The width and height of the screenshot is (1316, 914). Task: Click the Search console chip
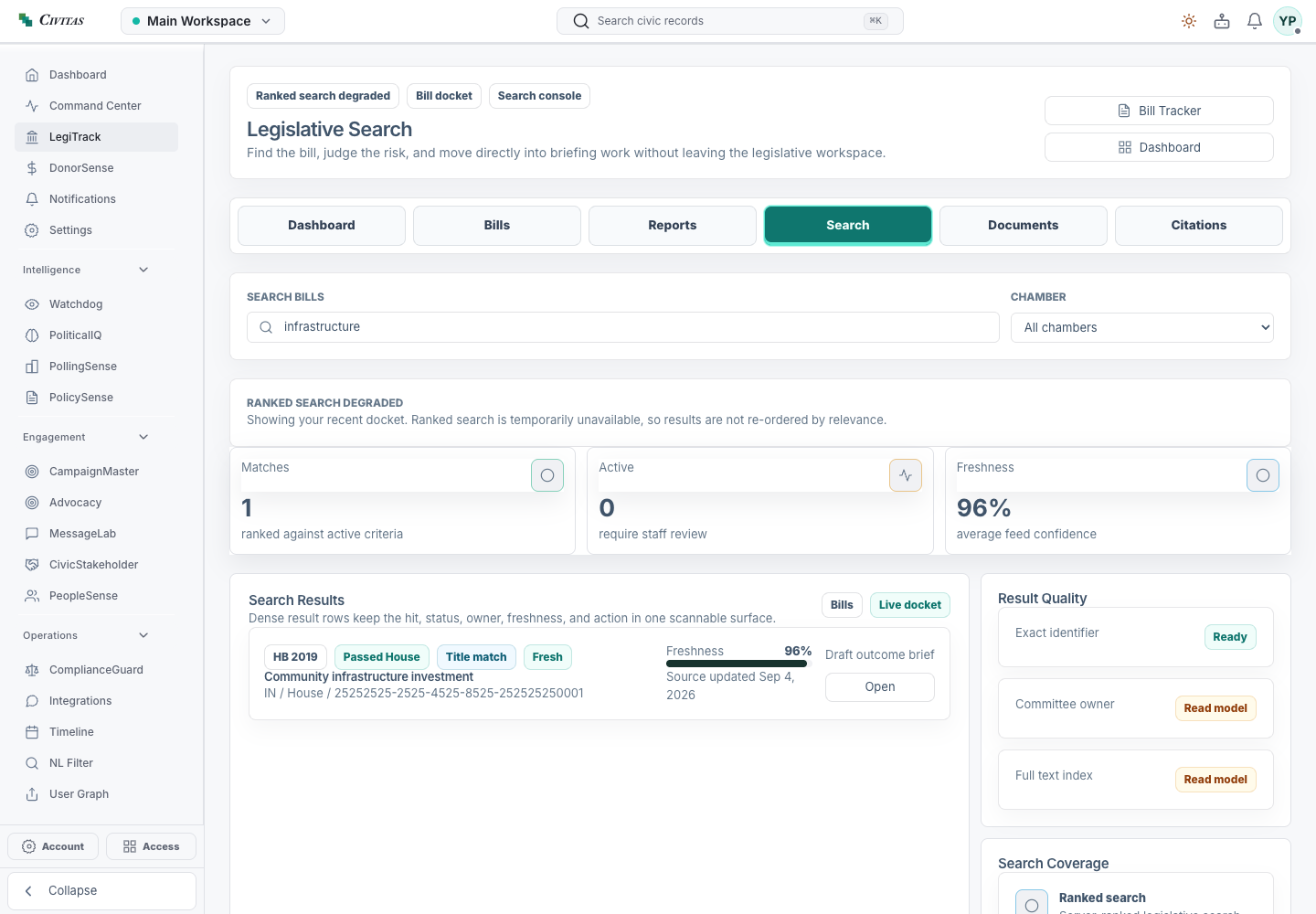pos(539,96)
